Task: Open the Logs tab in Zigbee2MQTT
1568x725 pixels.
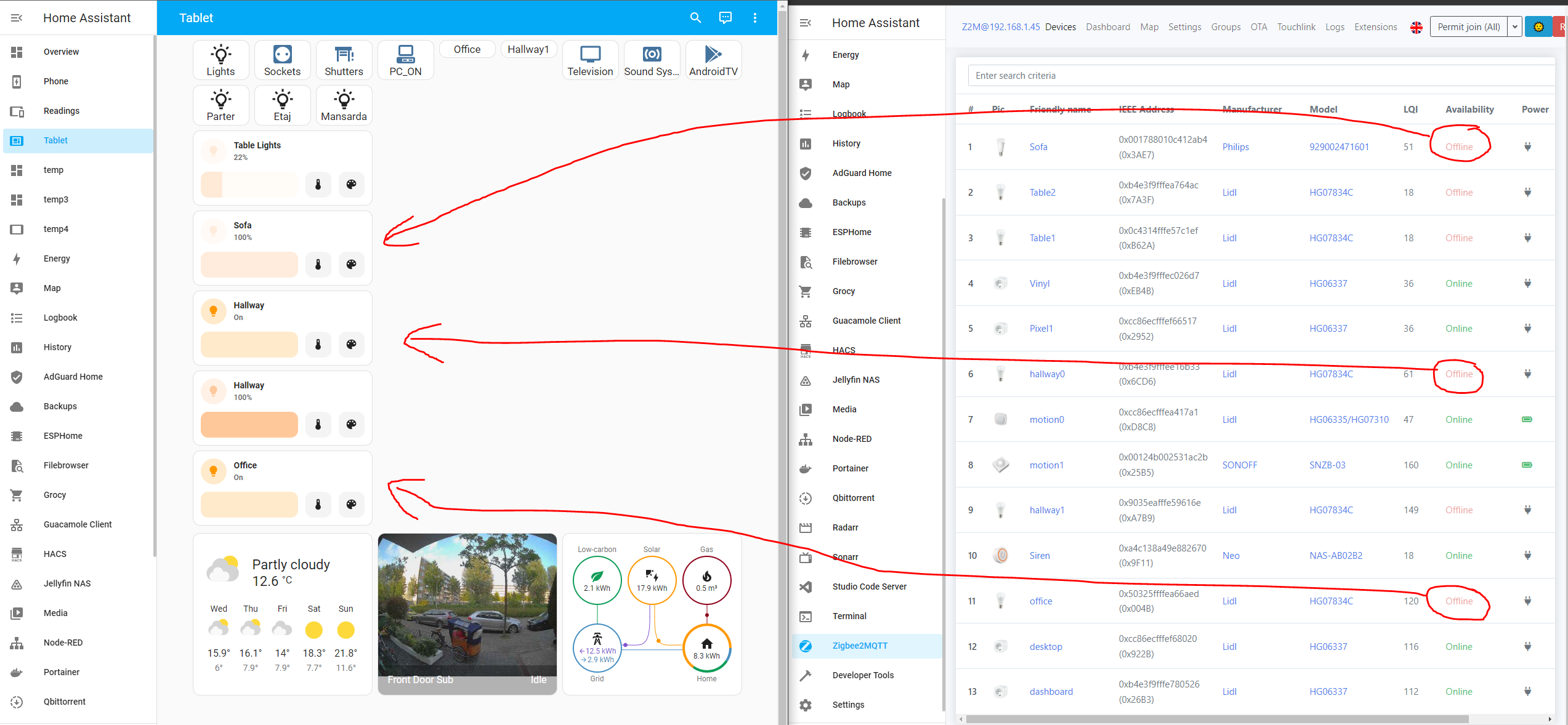Action: (1335, 26)
